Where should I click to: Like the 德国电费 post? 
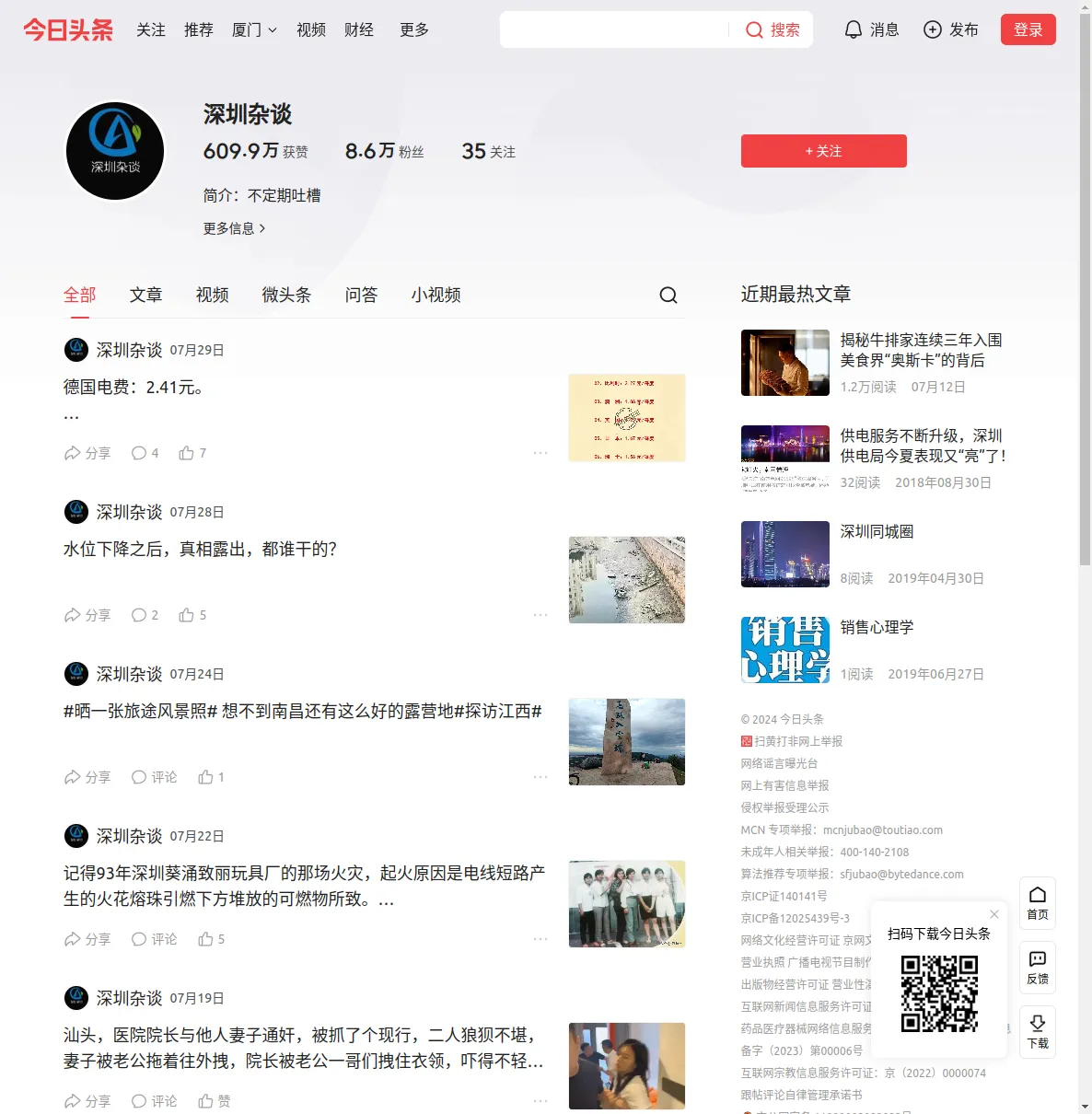192,453
